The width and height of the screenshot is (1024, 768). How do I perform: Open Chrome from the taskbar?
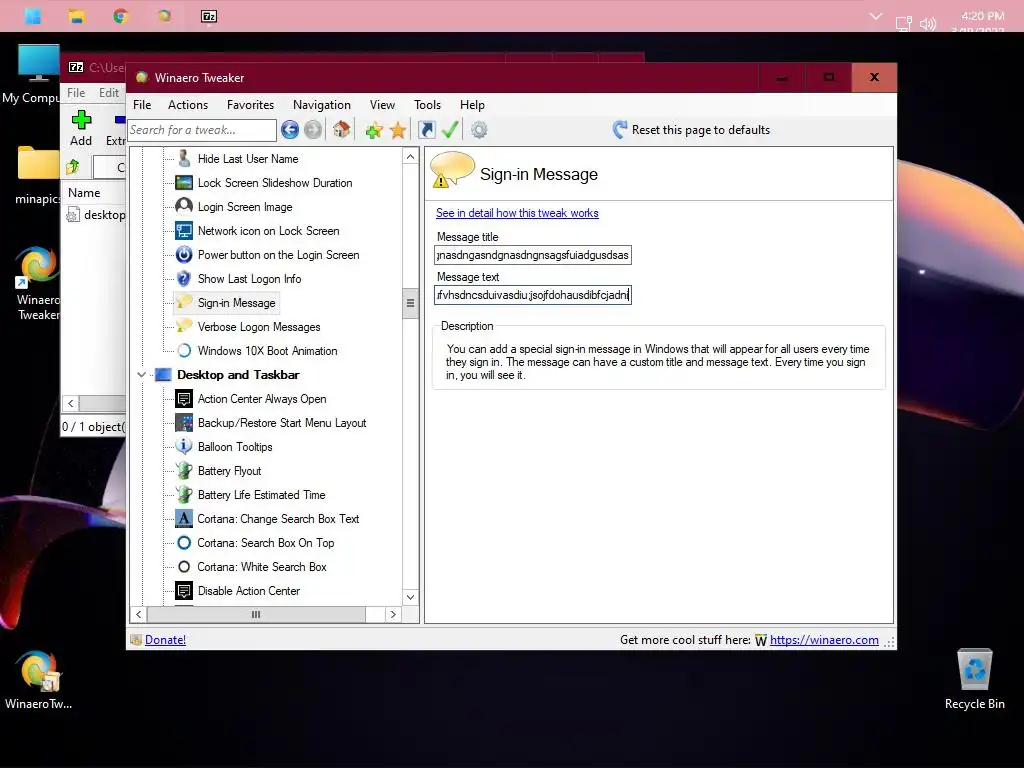120,16
